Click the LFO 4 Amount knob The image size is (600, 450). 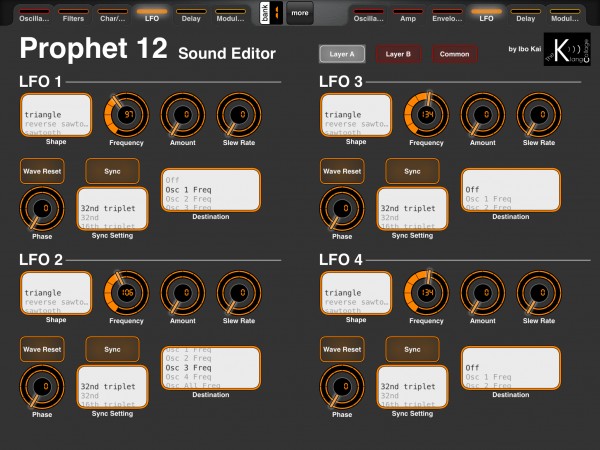click(483, 293)
